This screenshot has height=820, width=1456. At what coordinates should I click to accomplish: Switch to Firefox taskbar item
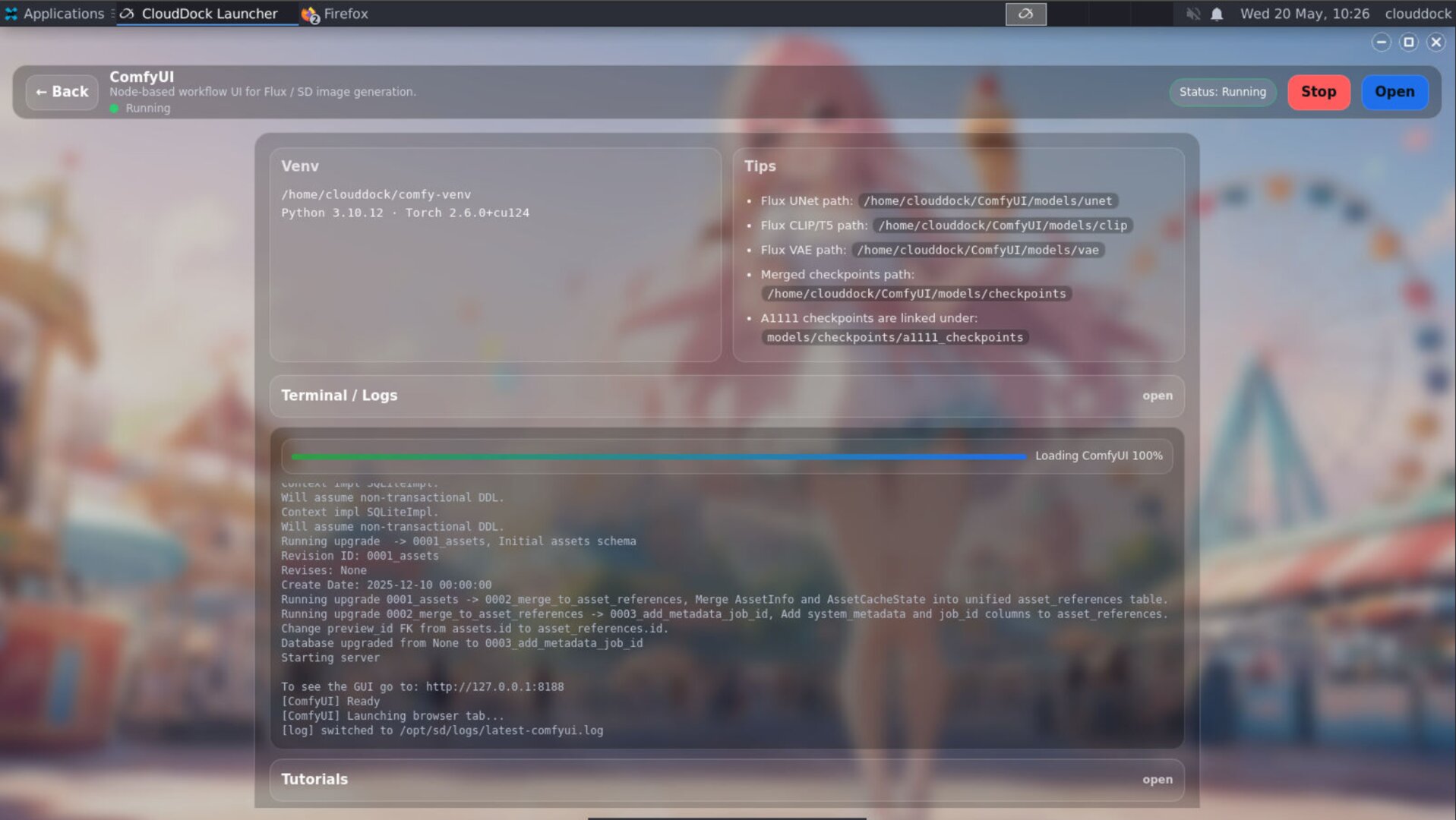click(335, 14)
